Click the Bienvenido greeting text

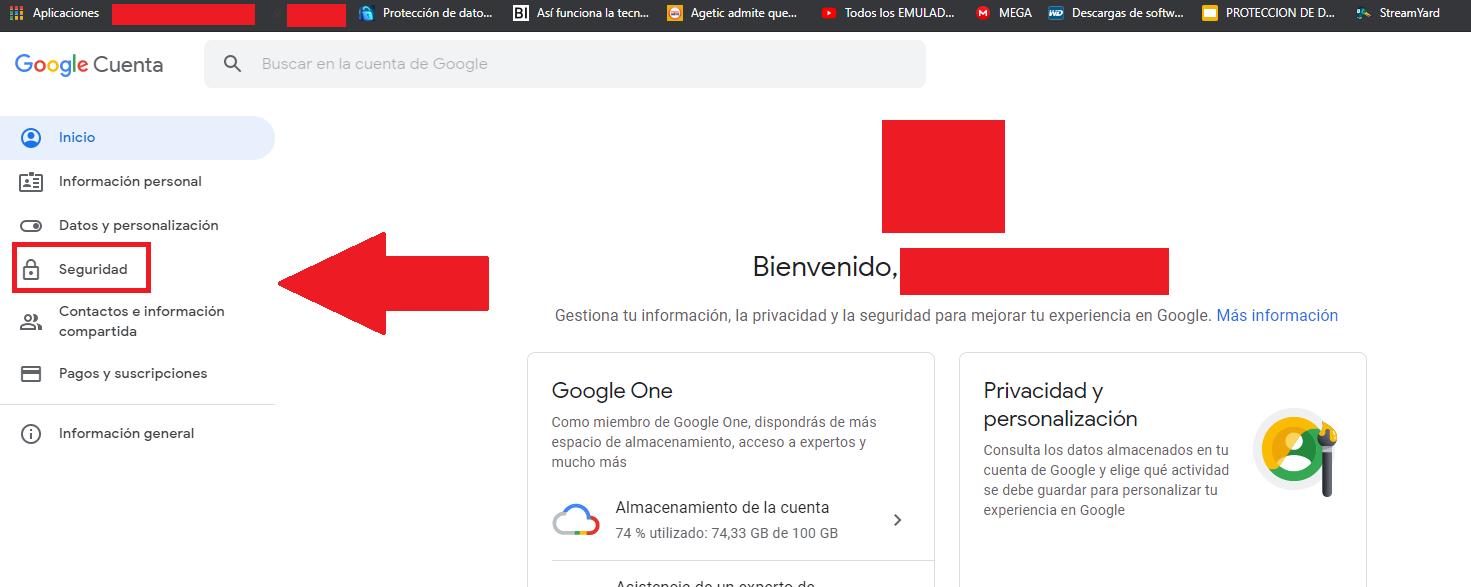click(824, 267)
